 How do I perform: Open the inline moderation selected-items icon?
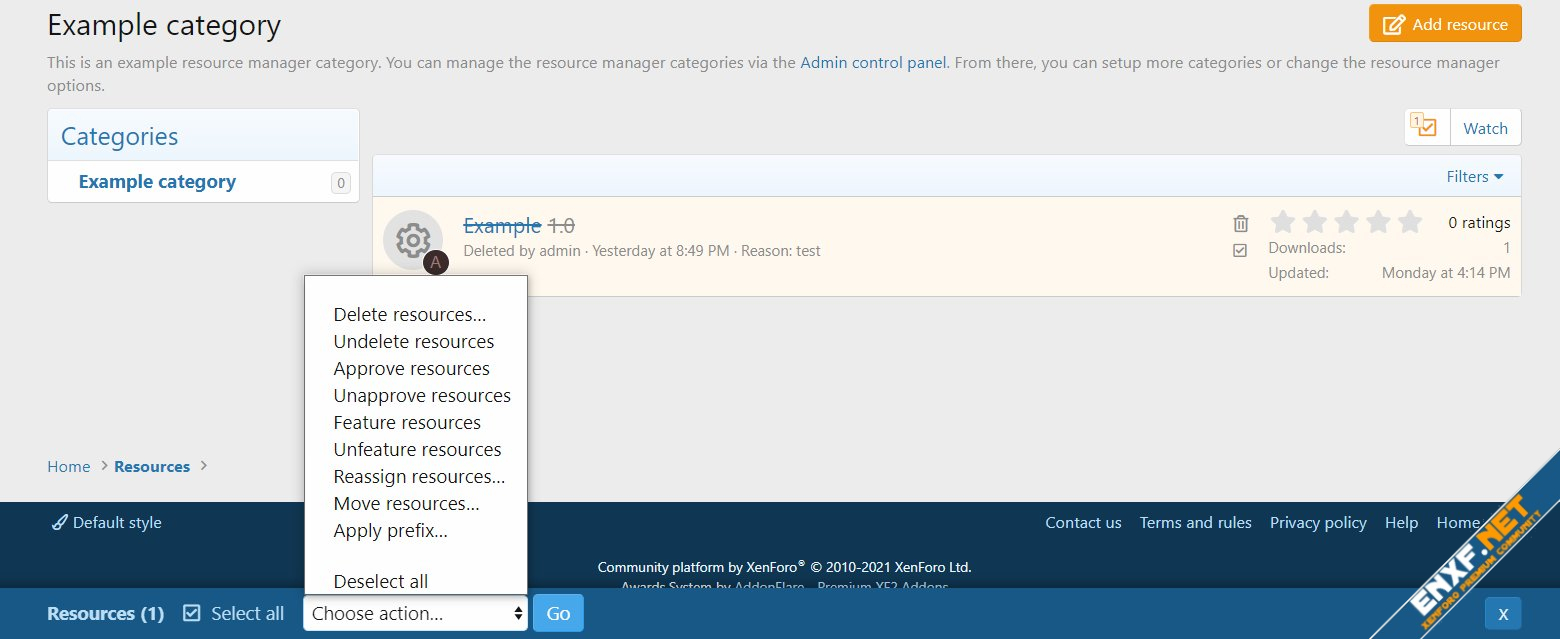click(x=1427, y=127)
